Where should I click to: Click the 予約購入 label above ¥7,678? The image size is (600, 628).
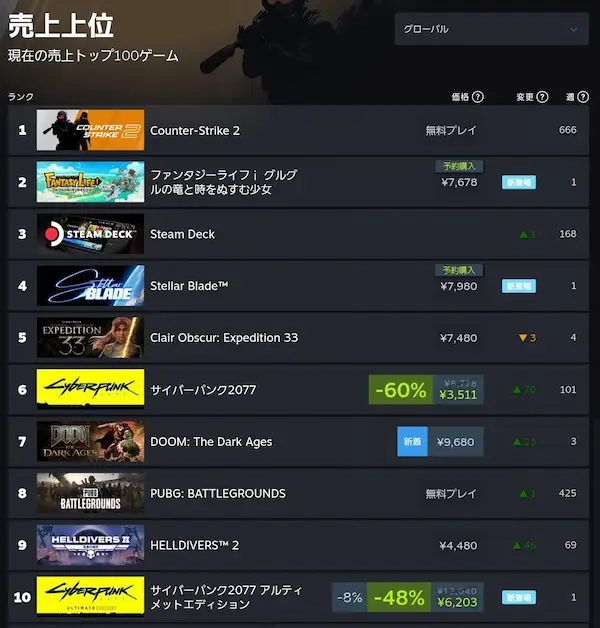tap(459, 166)
